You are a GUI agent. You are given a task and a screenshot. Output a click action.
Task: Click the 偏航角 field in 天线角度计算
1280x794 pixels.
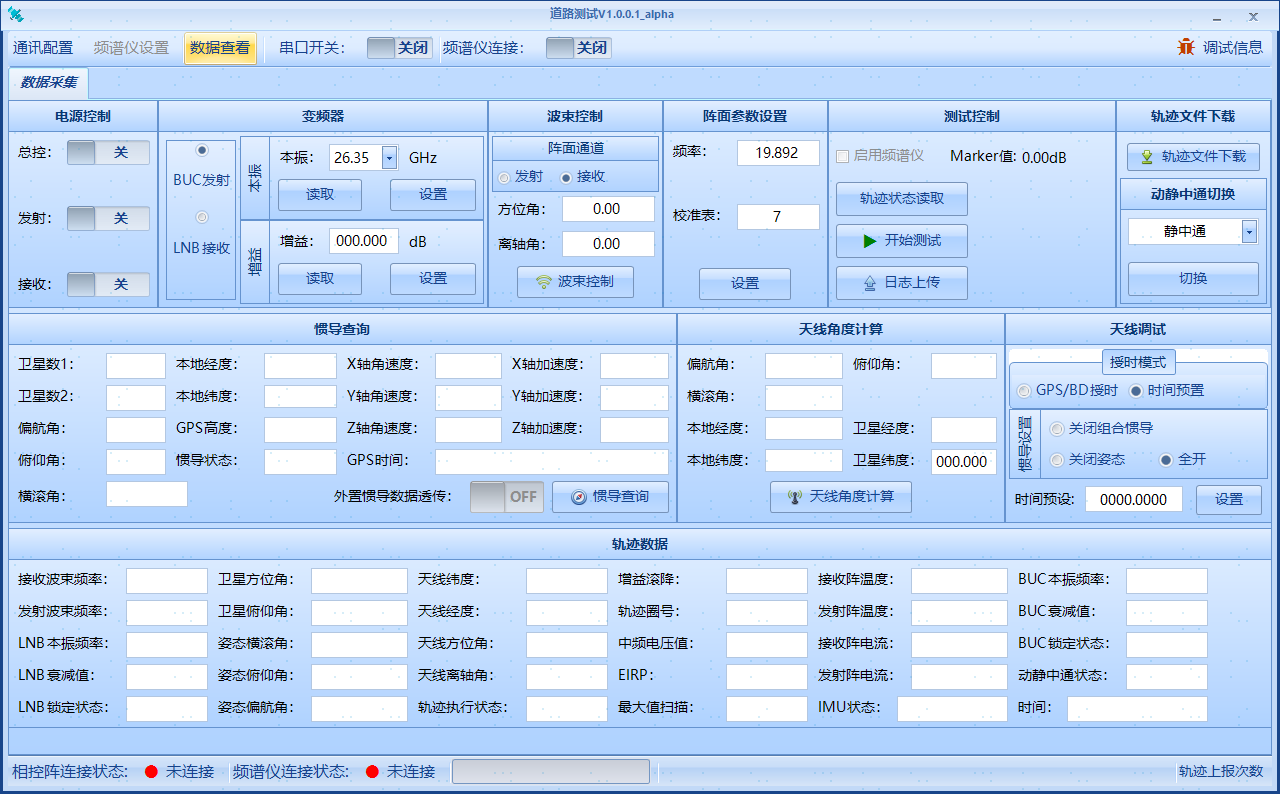[804, 366]
